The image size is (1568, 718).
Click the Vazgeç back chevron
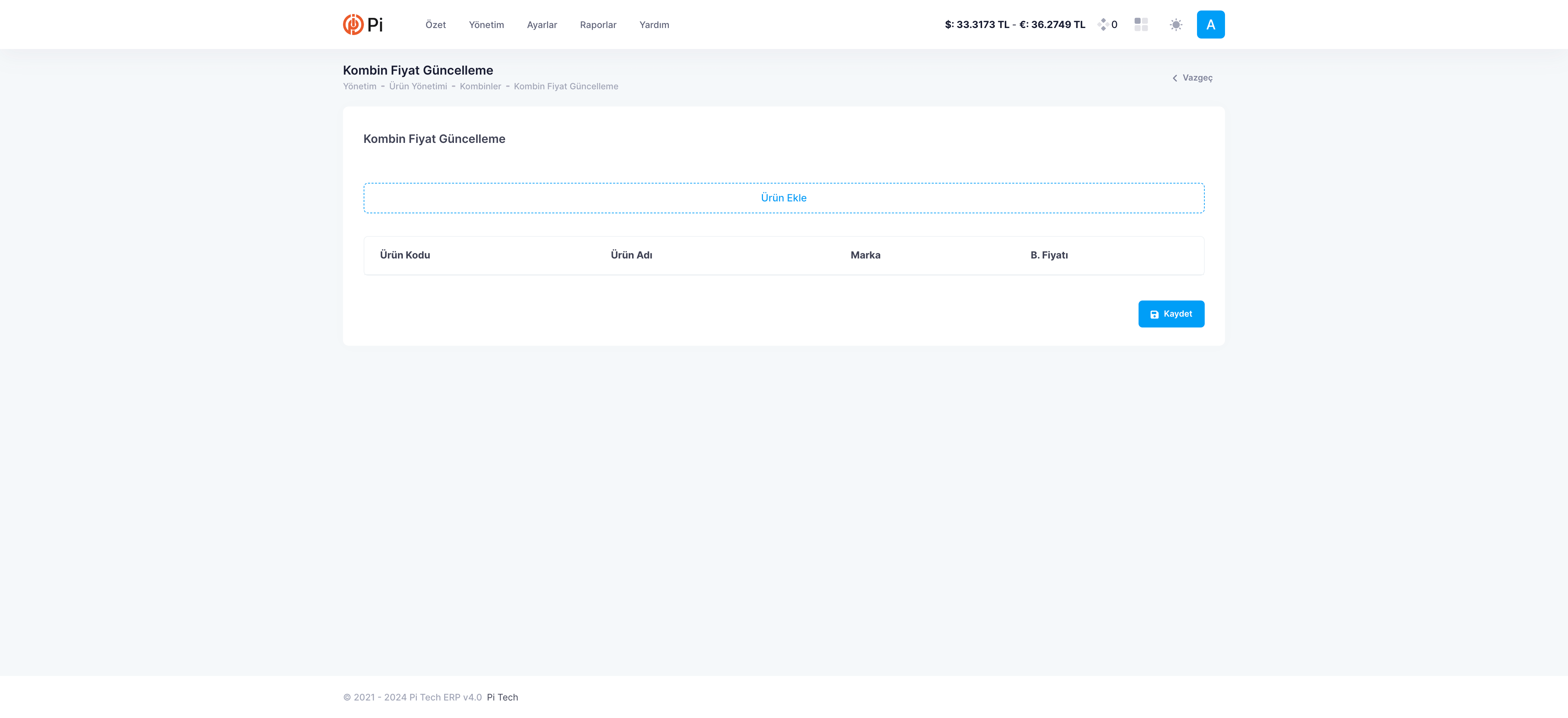[x=1175, y=78]
